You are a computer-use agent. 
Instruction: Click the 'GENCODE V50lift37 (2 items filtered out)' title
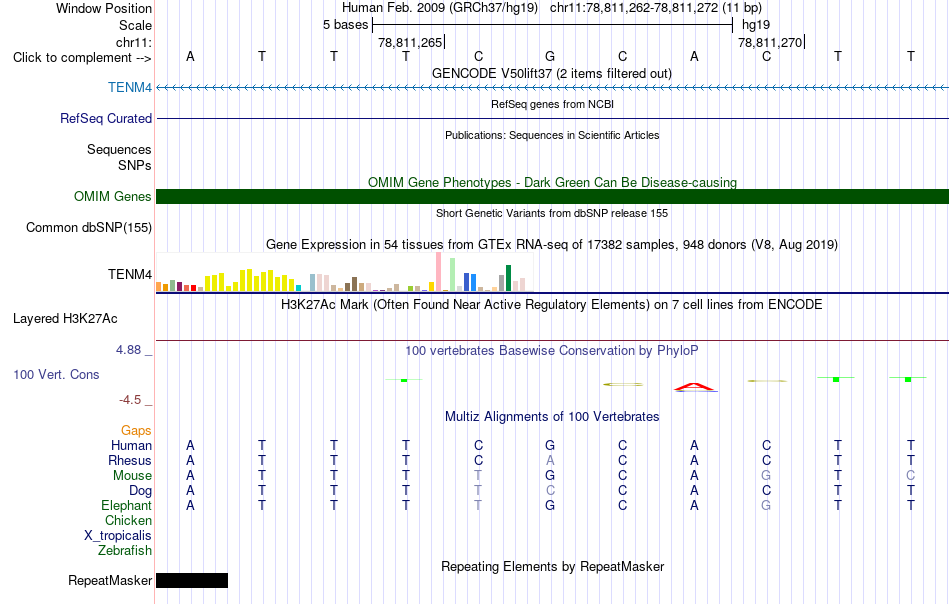coord(552,73)
